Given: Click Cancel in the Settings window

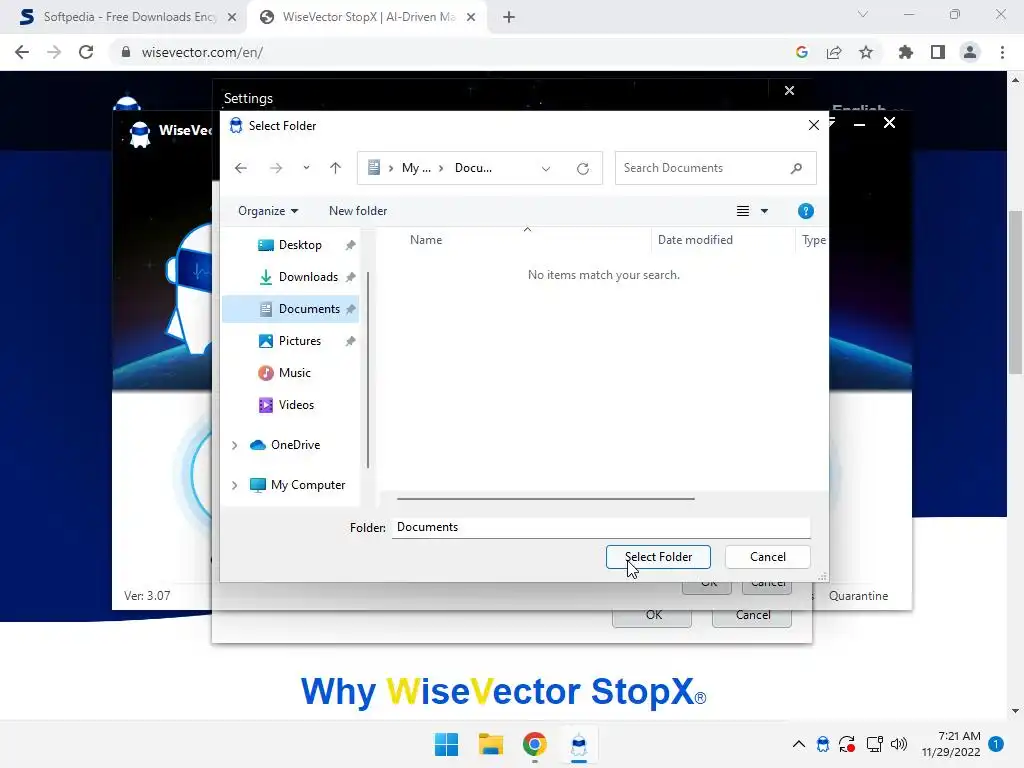Looking at the screenshot, I should 752,615.
